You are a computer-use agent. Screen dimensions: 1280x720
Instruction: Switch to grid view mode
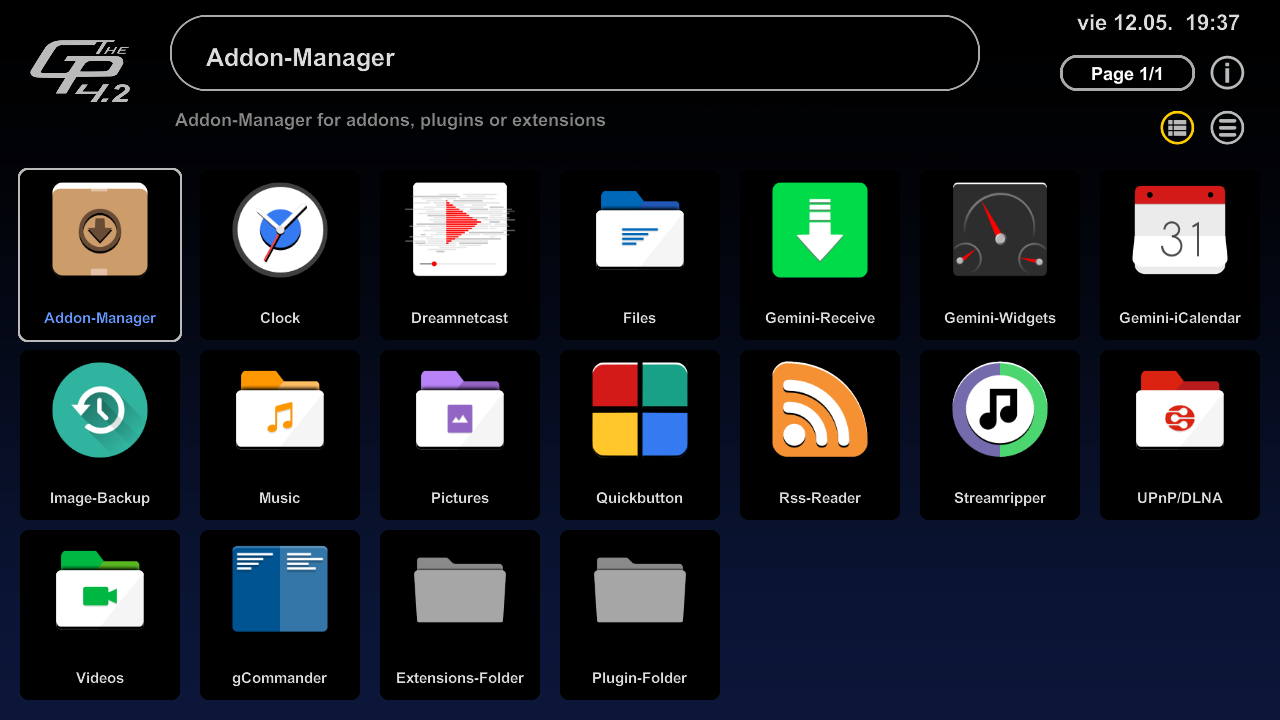click(x=1177, y=128)
